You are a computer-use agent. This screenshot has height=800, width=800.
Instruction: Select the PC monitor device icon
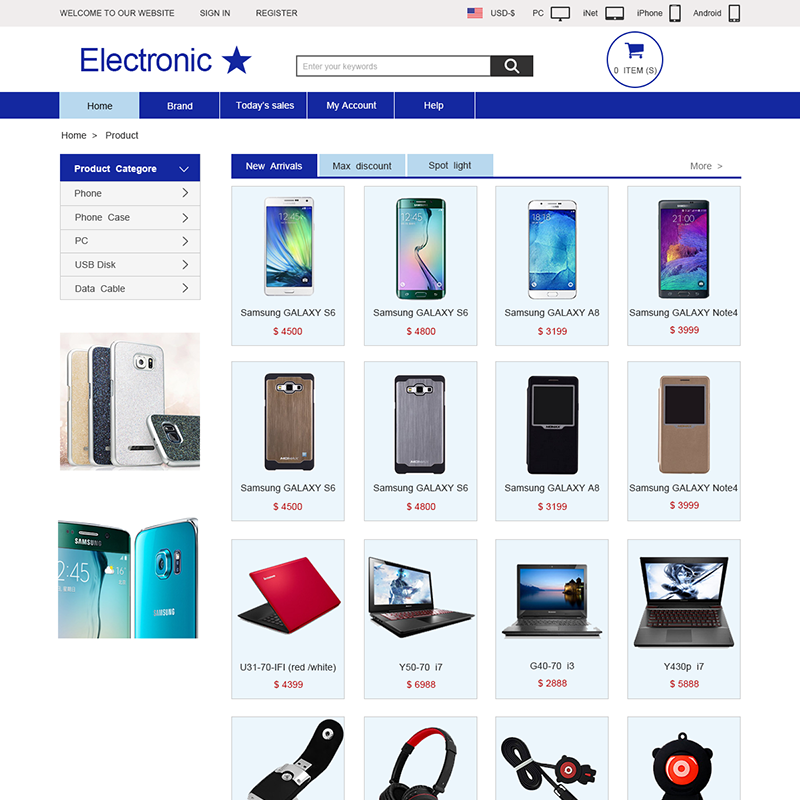coord(560,13)
